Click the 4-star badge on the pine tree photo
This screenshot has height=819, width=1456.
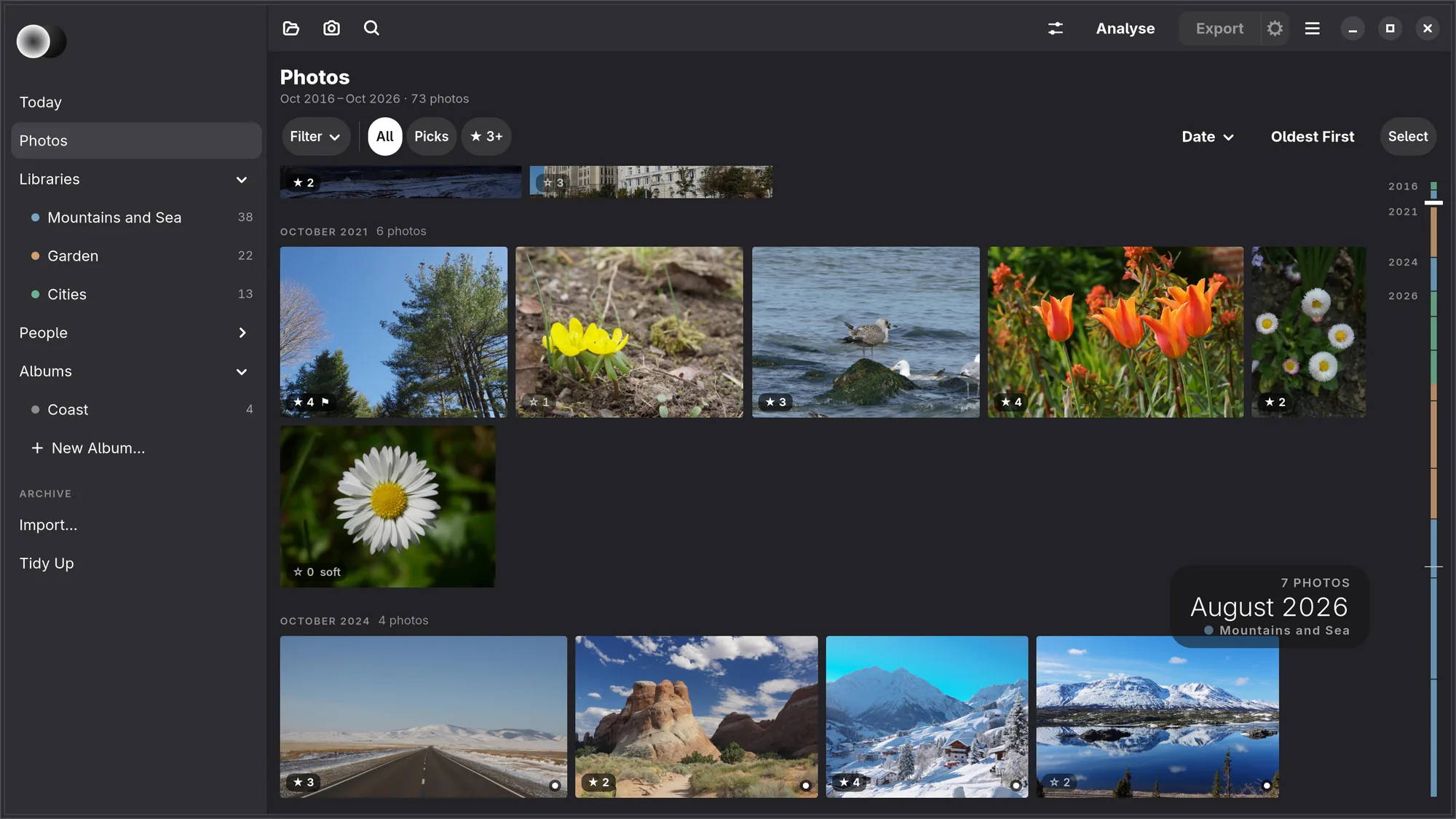click(x=304, y=402)
